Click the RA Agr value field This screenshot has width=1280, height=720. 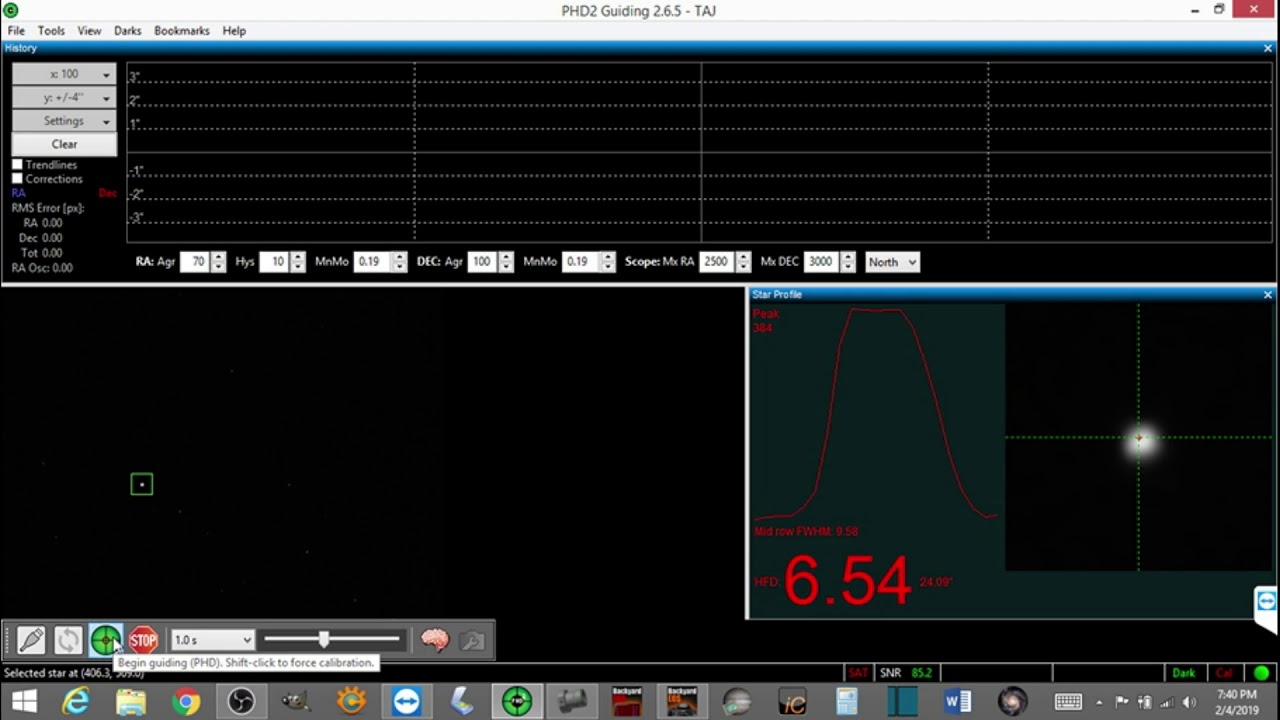point(195,262)
